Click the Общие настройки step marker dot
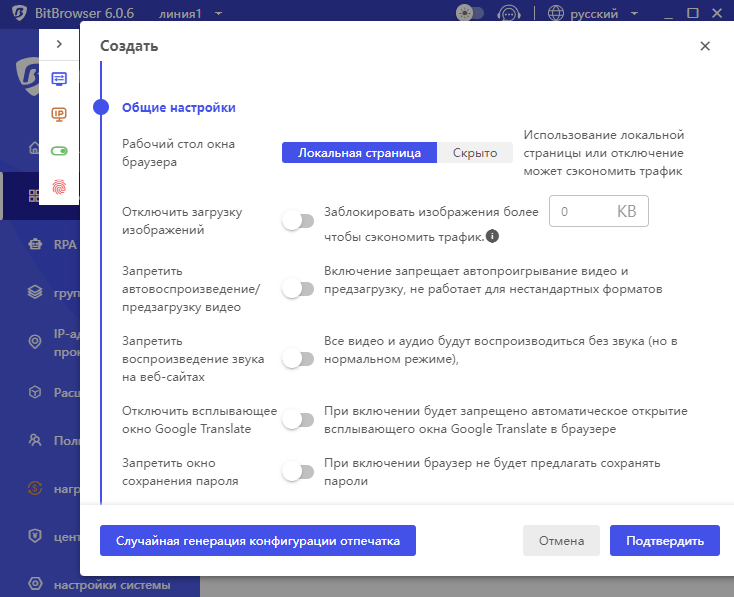 click(x=101, y=107)
